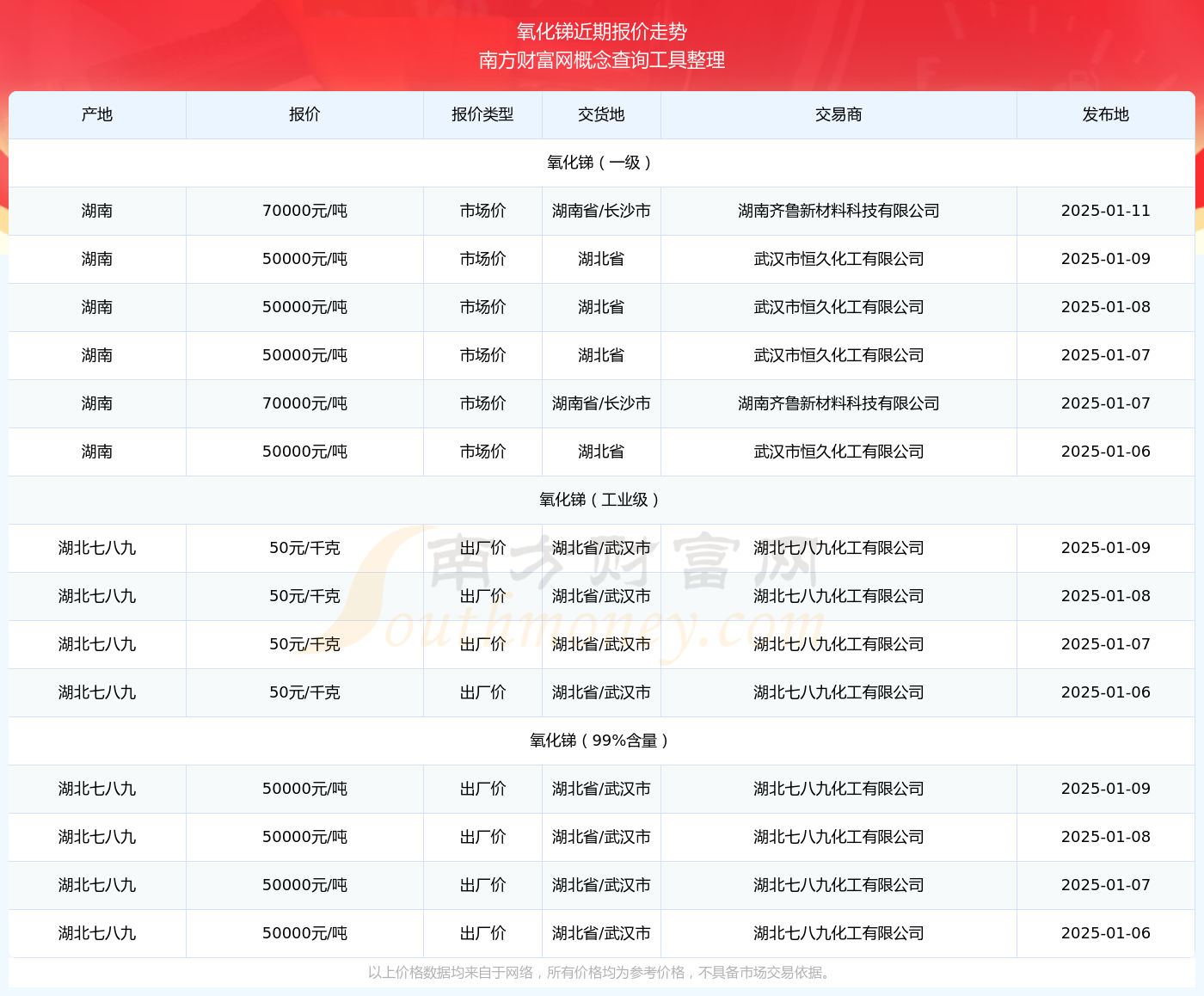The width and height of the screenshot is (1204, 996).
Task: Click 50元/千克 in the 工业级 2025-01-09 row
Action: pyautogui.click(x=304, y=548)
